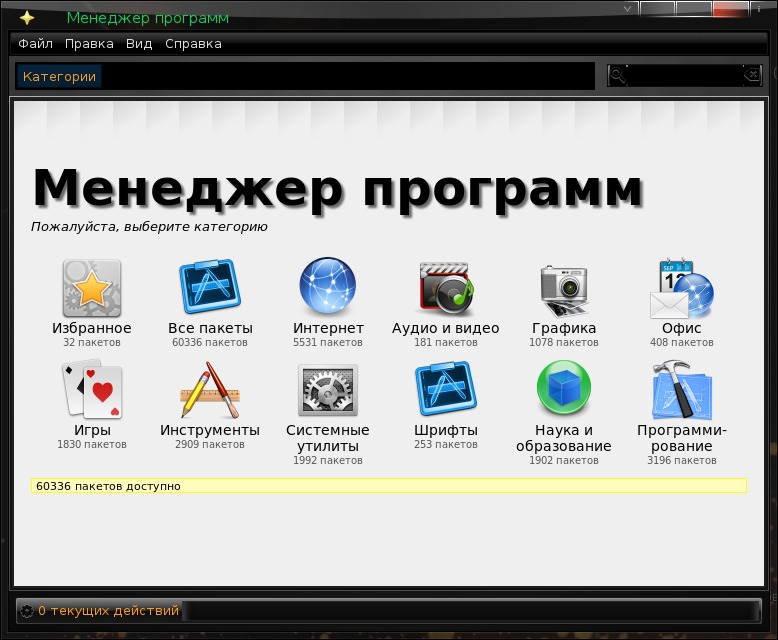Open the Справка menu
This screenshot has width=778, height=640.
[x=193, y=44]
